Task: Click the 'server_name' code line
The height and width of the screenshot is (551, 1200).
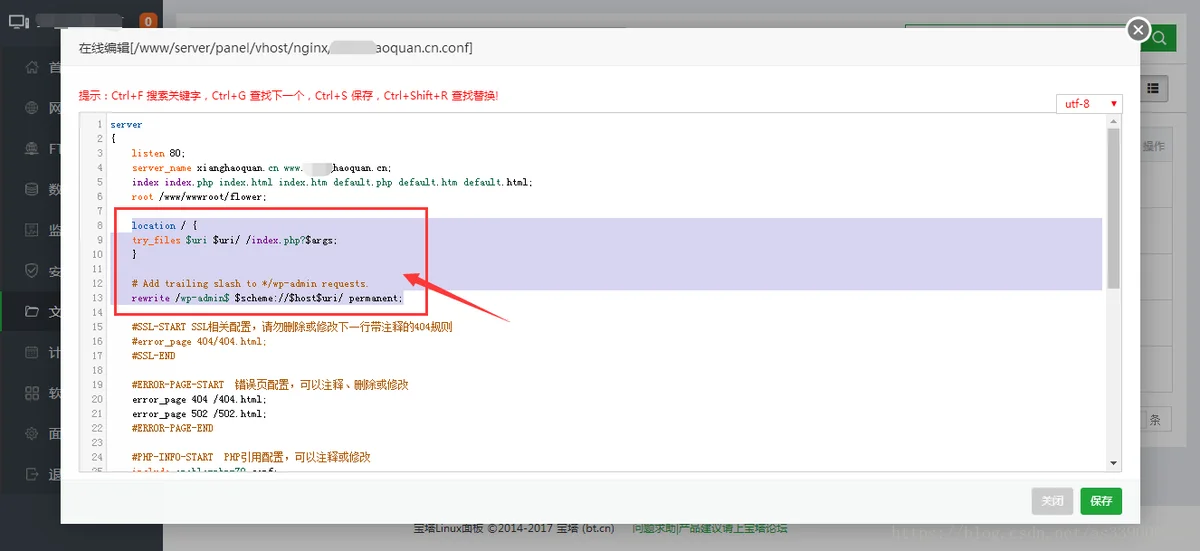Action: [x=261, y=168]
